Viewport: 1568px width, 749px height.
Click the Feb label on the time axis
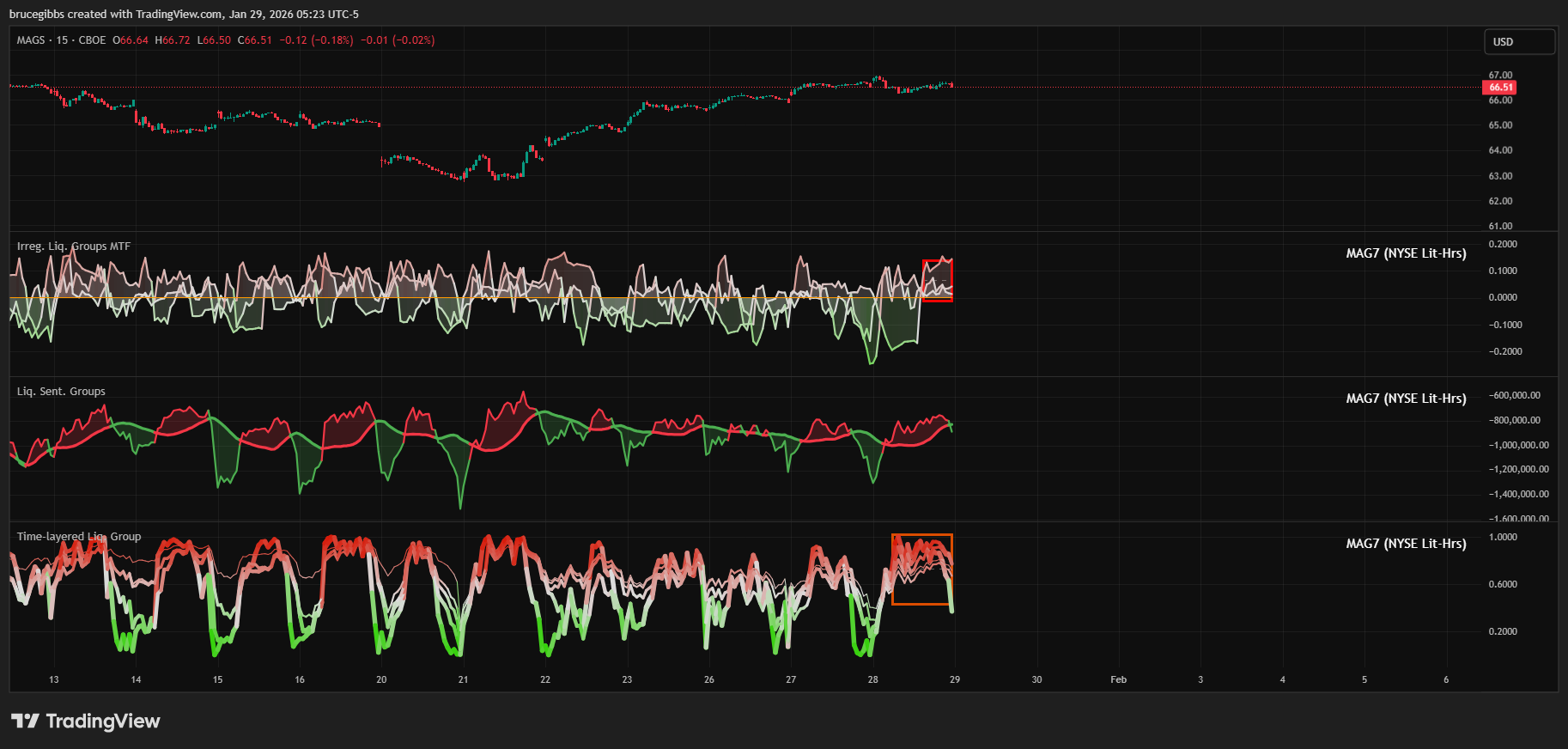point(1118,679)
